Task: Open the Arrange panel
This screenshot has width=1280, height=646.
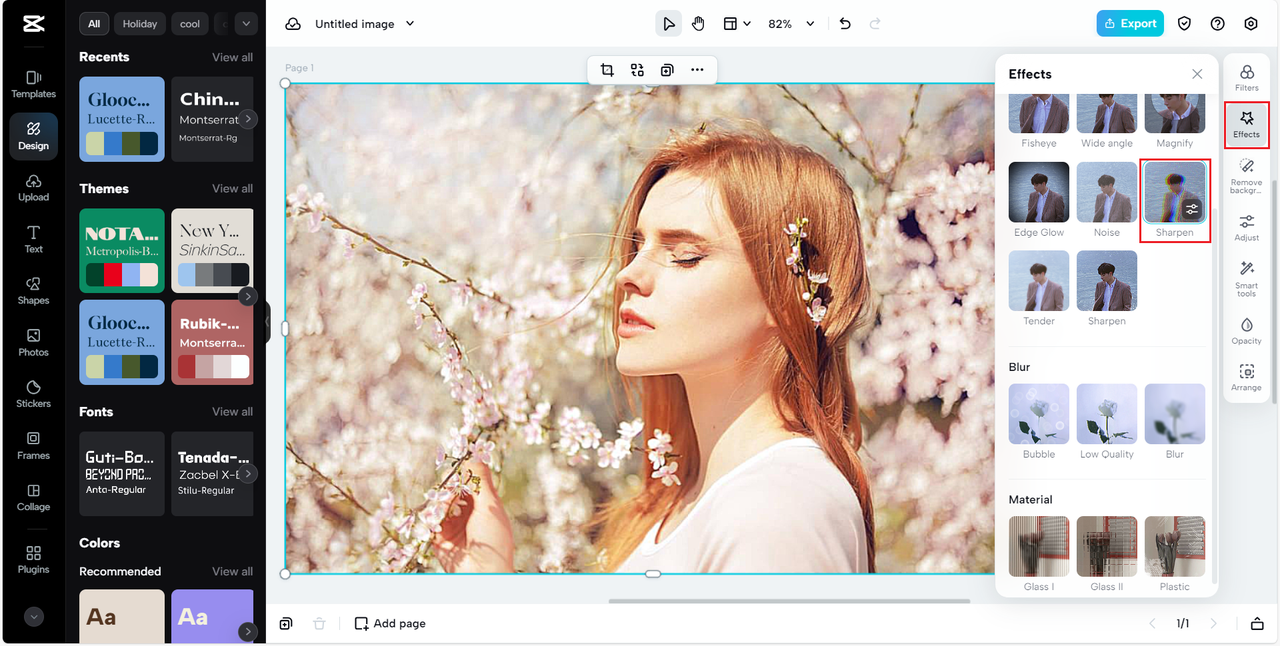Action: (1246, 378)
